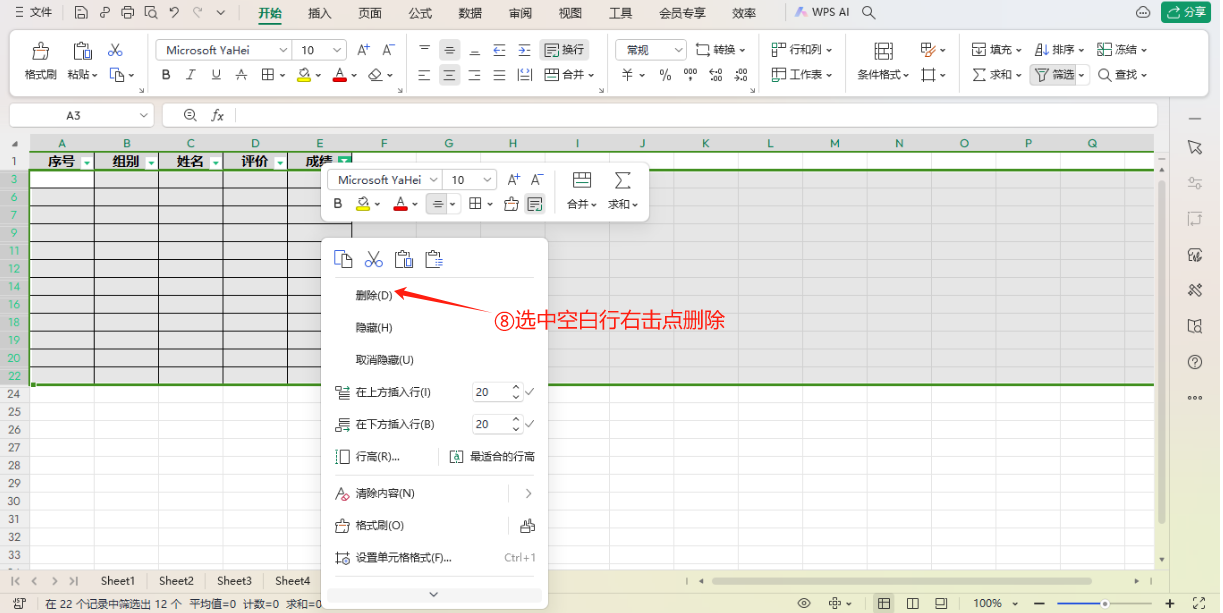Select column header F

point(384,143)
